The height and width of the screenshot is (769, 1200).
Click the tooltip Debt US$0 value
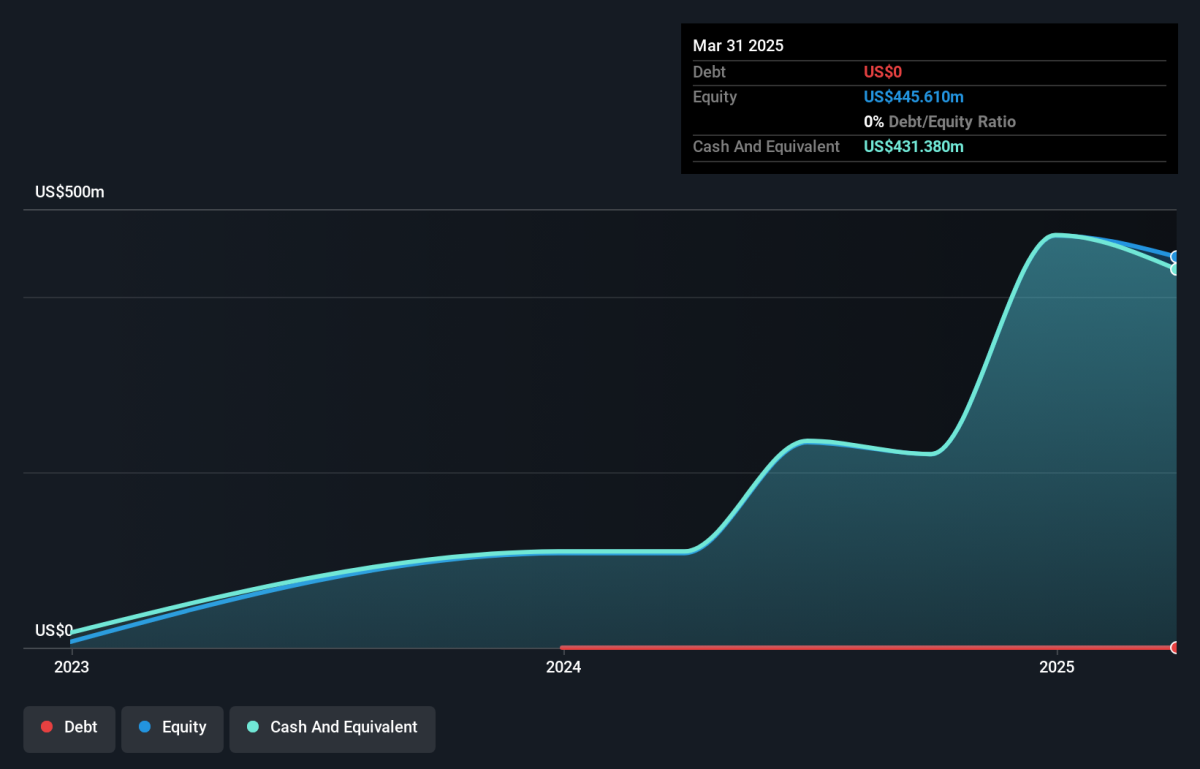click(x=883, y=72)
